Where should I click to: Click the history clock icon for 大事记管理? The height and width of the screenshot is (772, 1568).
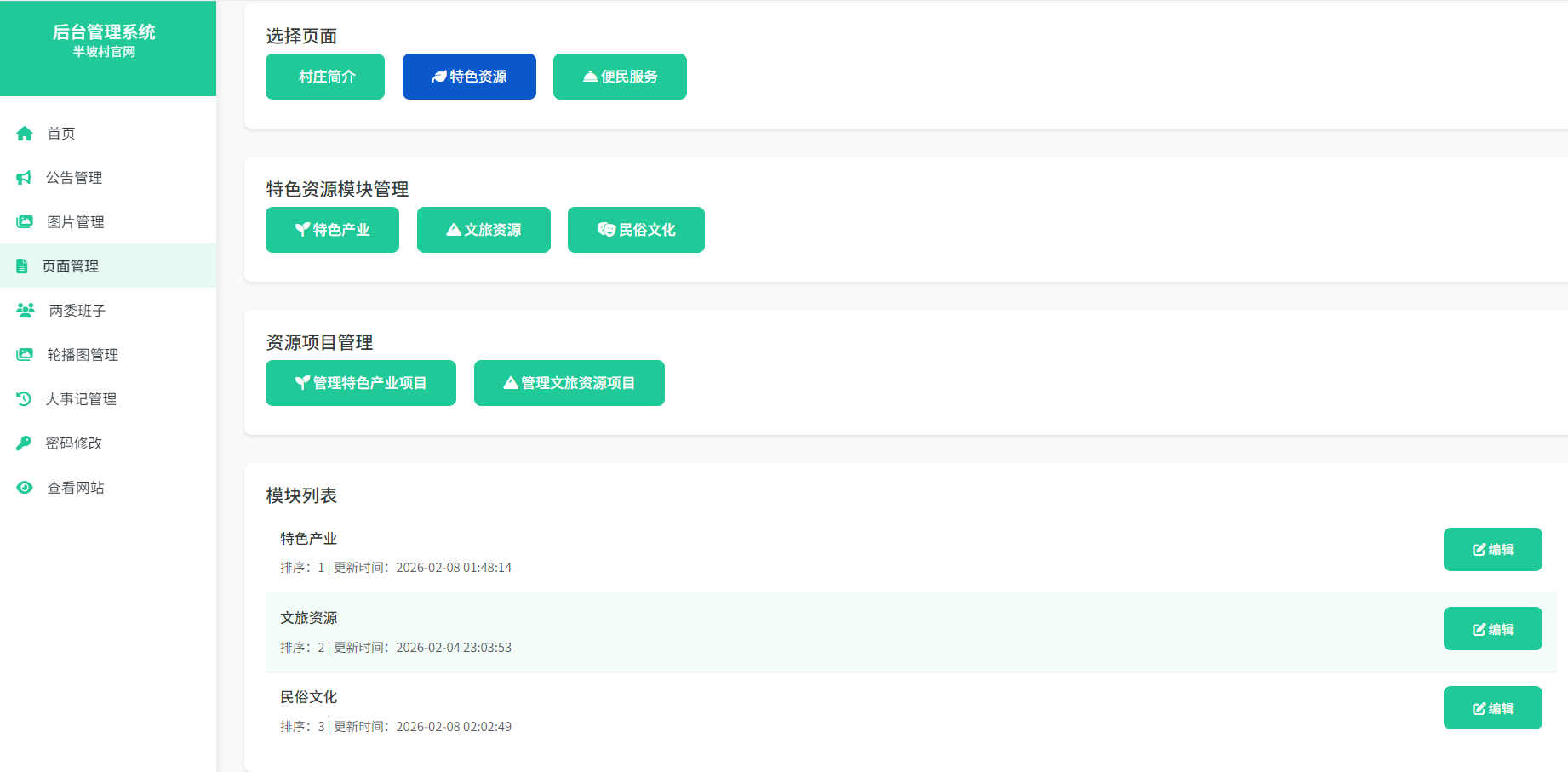point(24,399)
